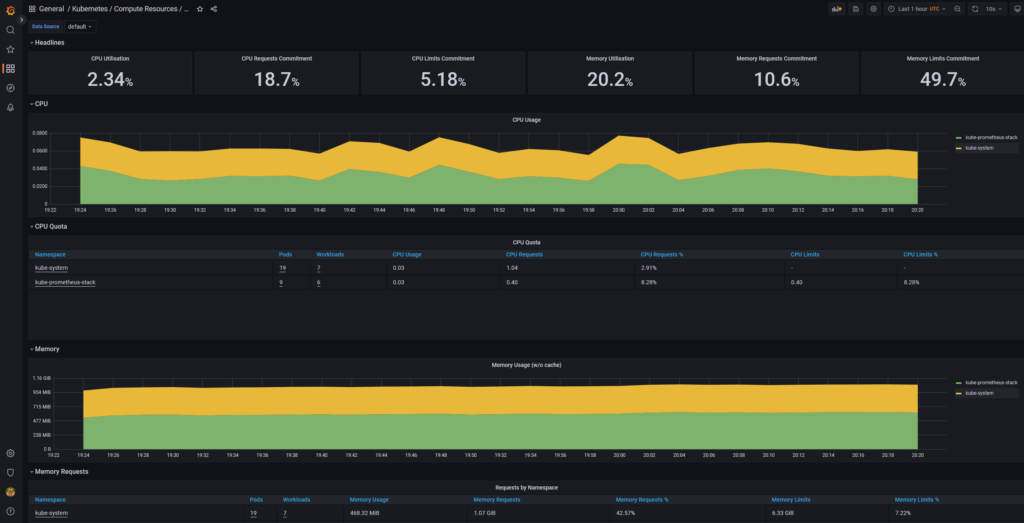Click the 6.33 GiB memory limits cell
This screenshot has height=523, width=1024.
click(782, 513)
